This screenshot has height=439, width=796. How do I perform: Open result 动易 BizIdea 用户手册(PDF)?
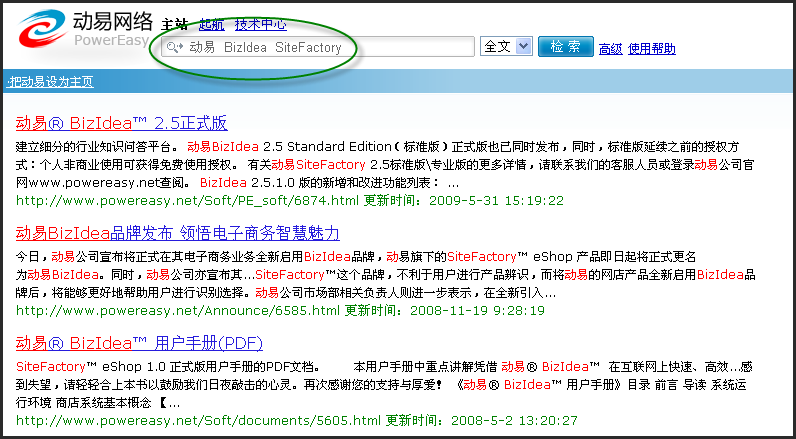pos(139,344)
